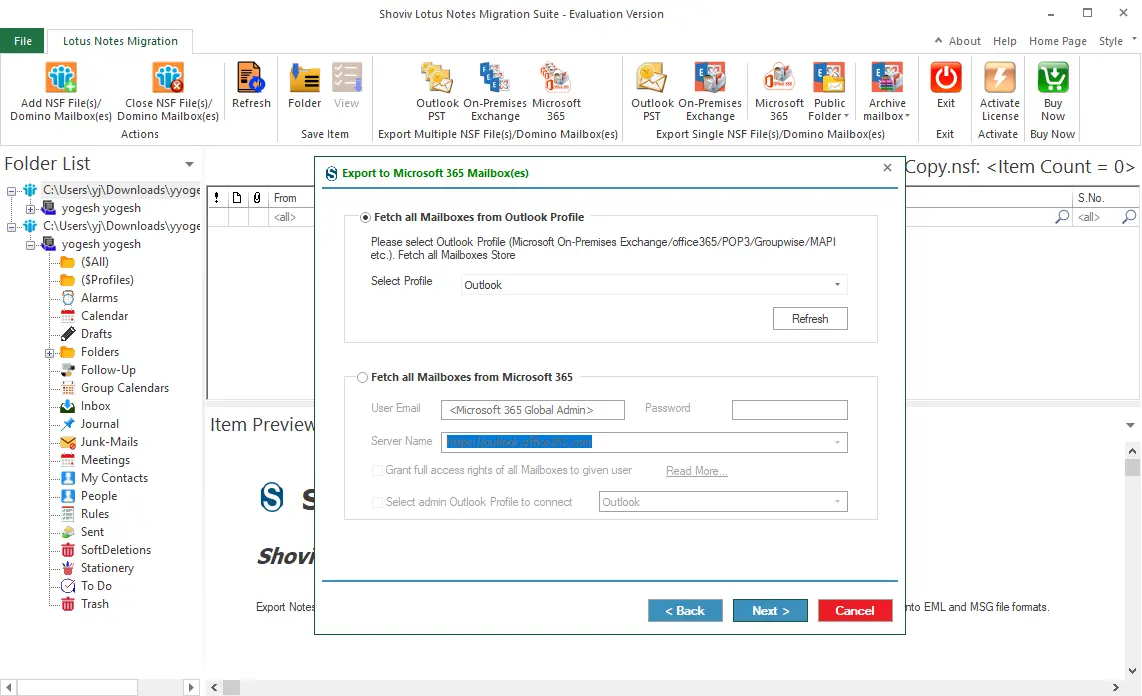Image resolution: width=1142 pixels, height=696 pixels.
Task: Click the Refresh ribbon icon
Action: point(251,77)
